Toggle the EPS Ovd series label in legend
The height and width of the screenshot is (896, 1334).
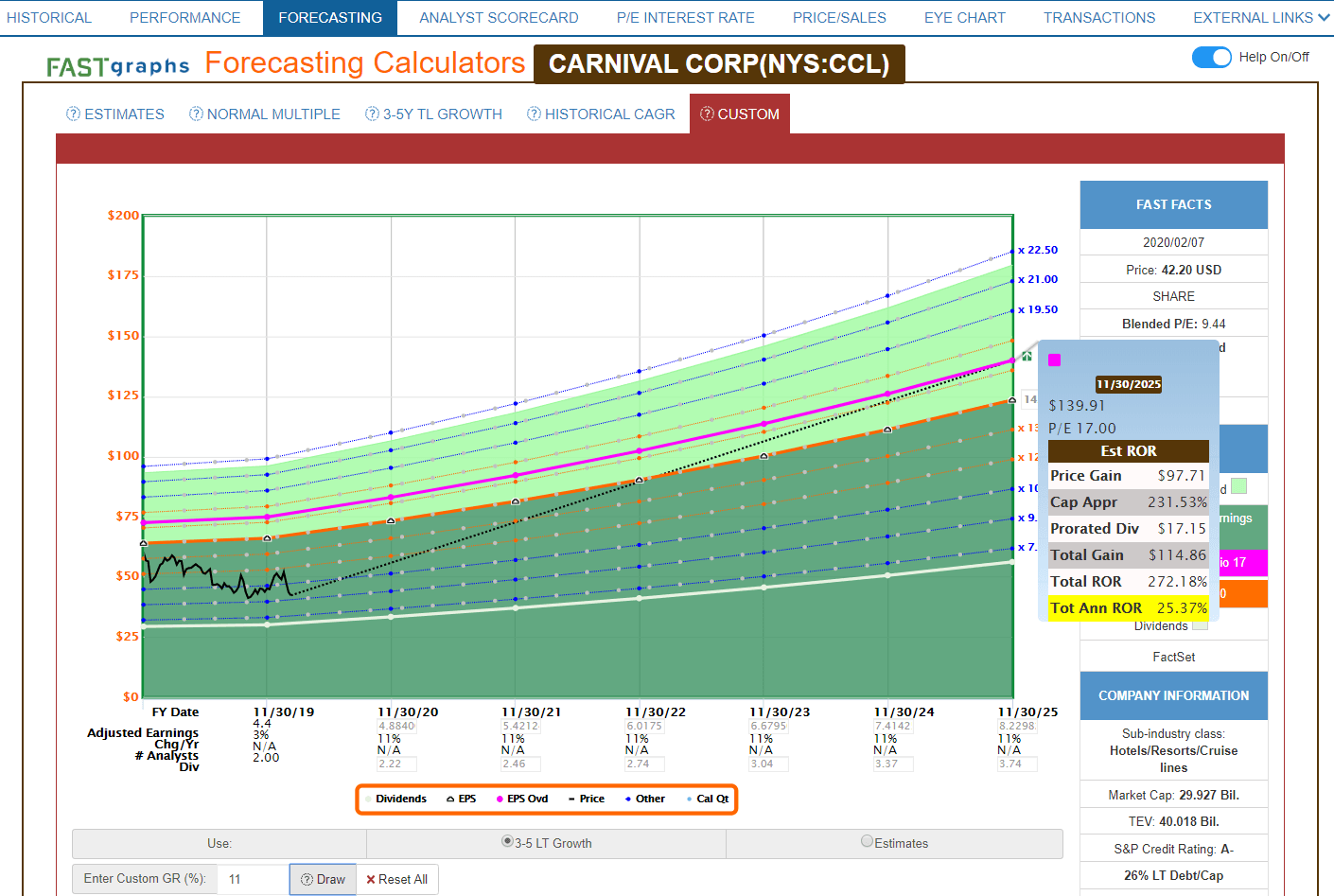(x=528, y=799)
